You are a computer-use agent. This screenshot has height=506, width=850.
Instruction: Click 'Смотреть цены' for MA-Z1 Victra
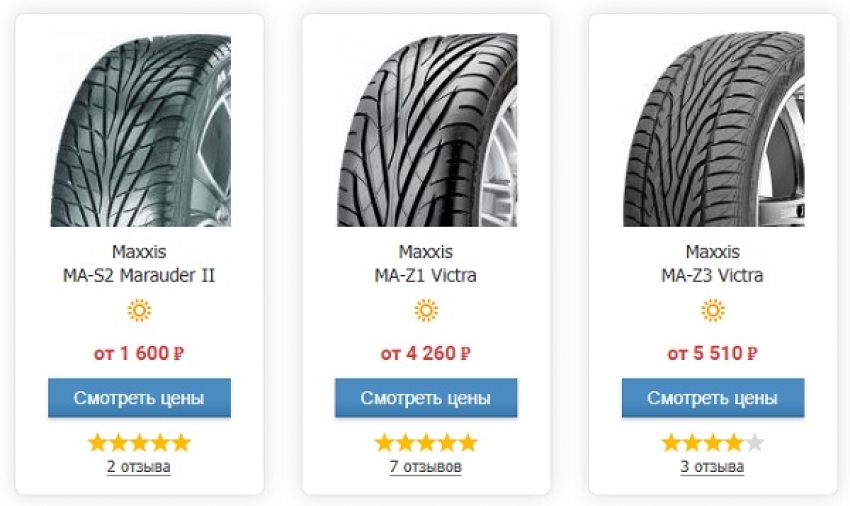coord(426,398)
